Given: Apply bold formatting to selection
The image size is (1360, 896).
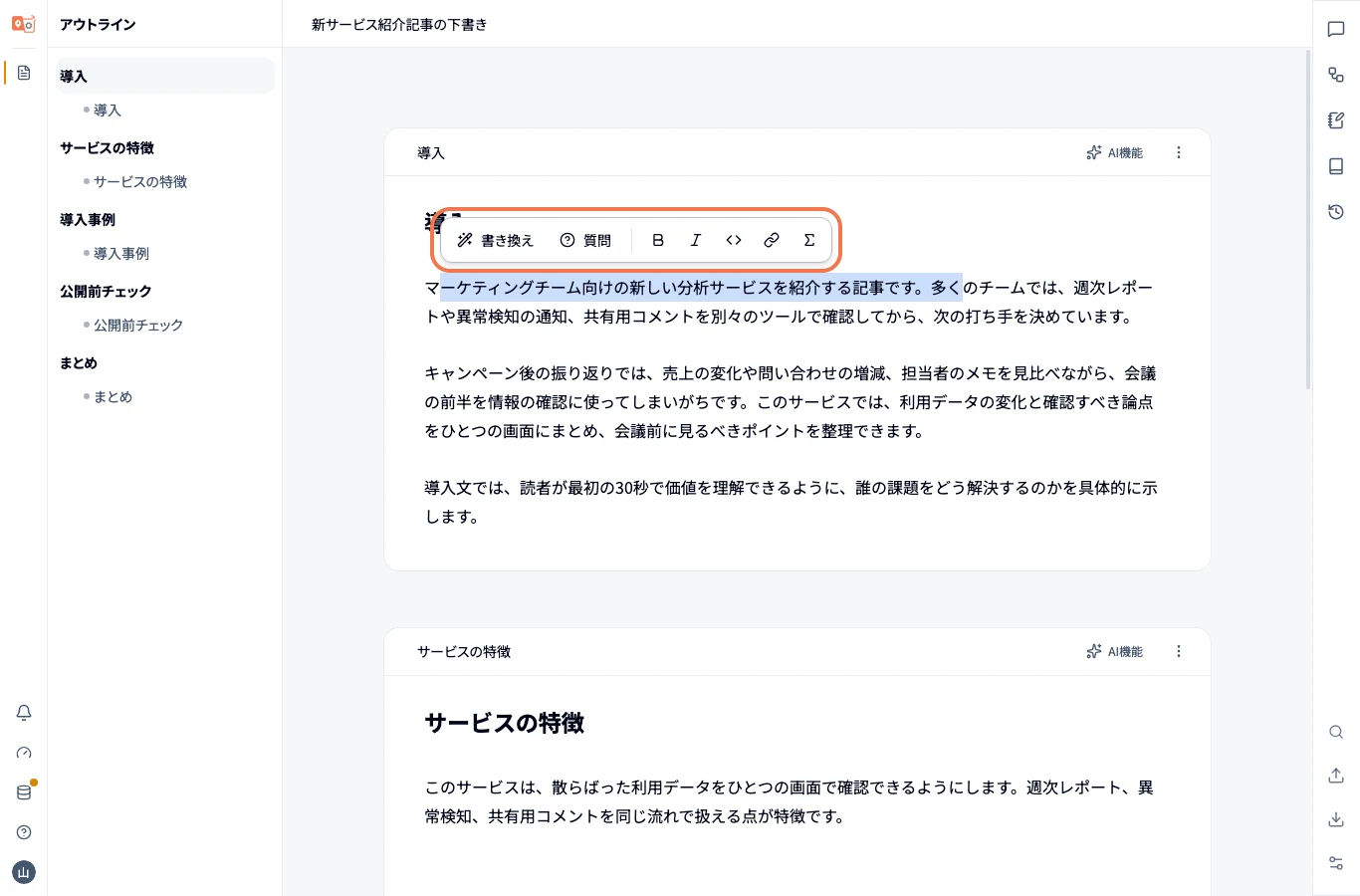Looking at the screenshot, I should pos(658,240).
